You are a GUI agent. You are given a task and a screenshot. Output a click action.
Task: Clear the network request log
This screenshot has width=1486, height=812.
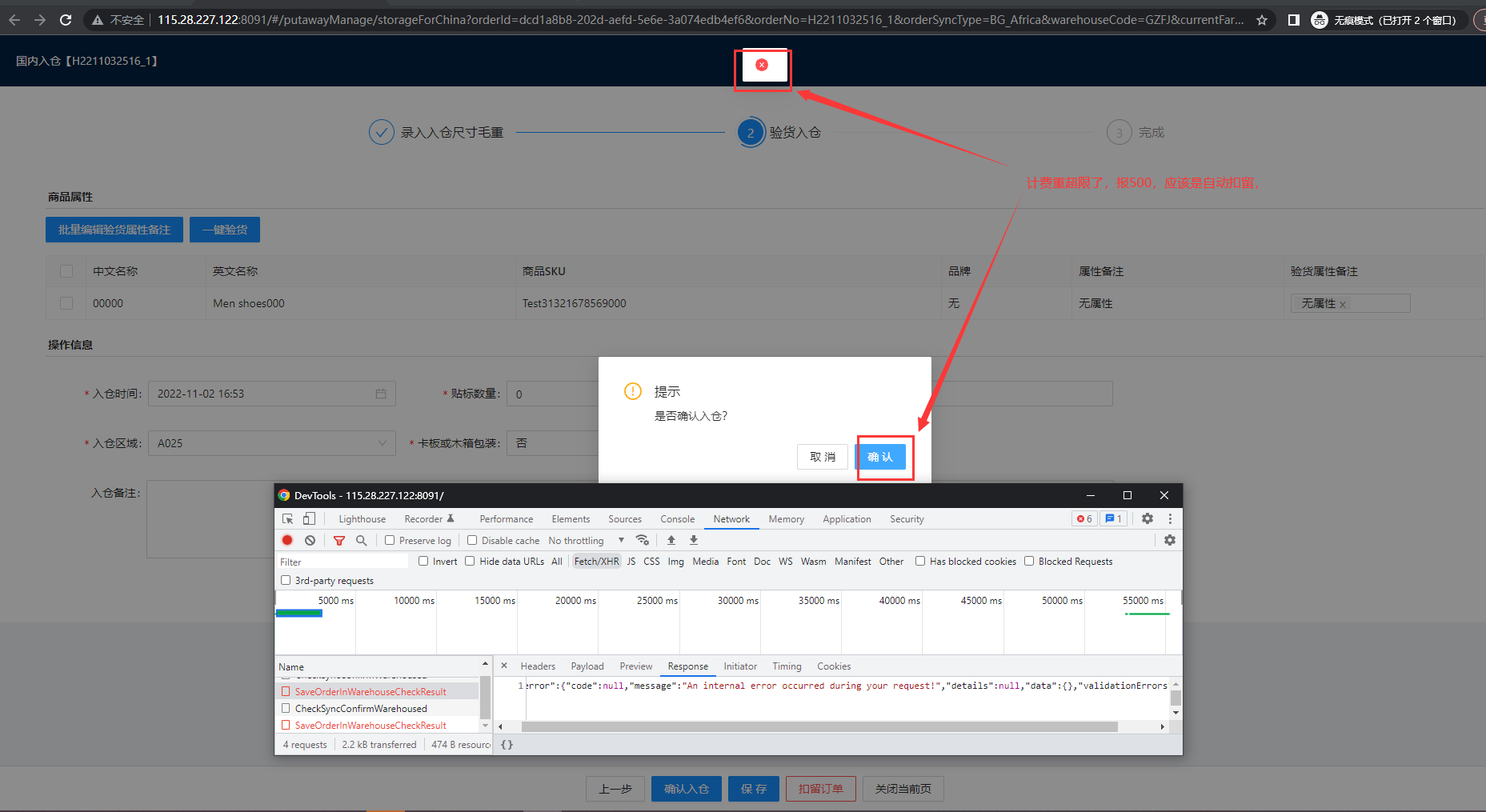pos(310,540)
